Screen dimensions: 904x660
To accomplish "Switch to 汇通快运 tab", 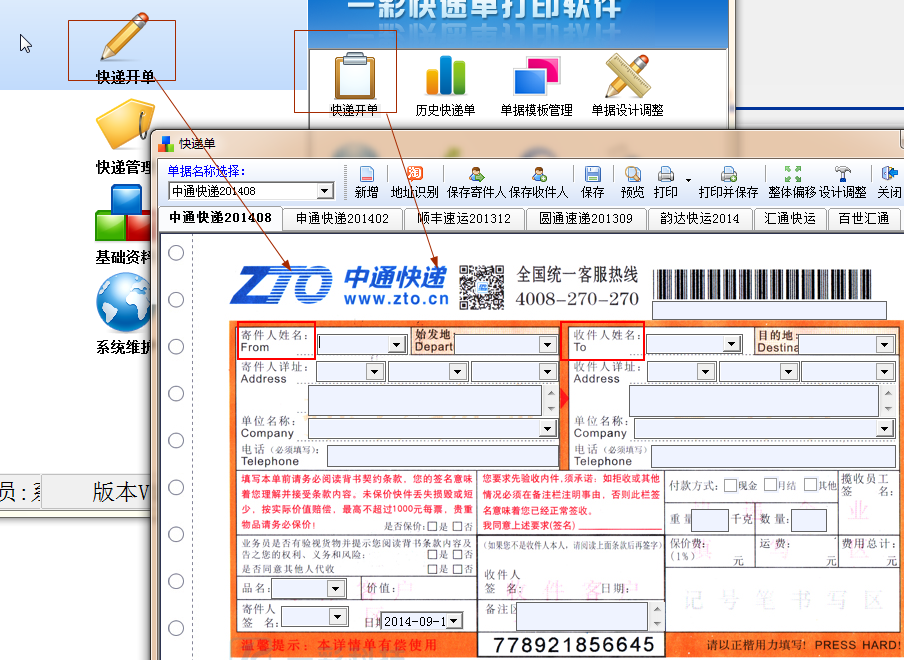I will pyautogui.click(x=790, y=218).
